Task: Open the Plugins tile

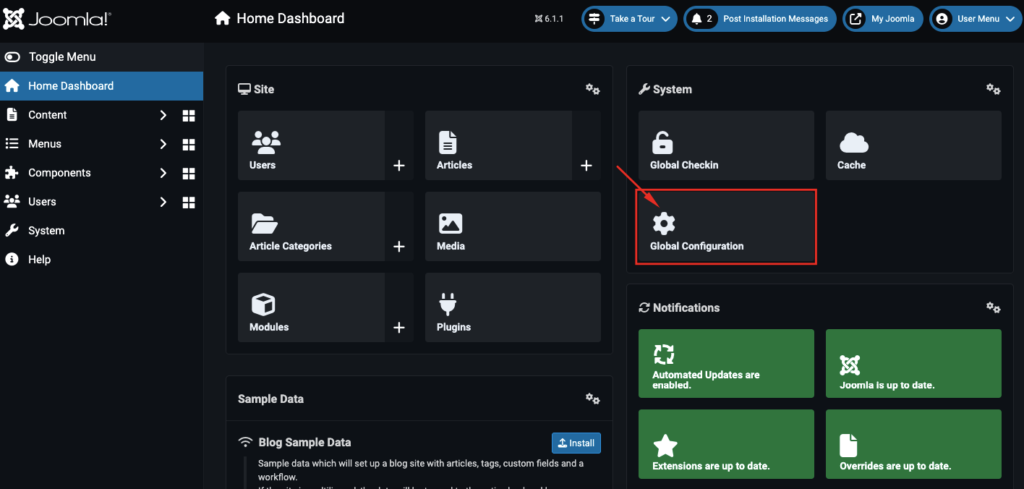Action: coord(513,308)
